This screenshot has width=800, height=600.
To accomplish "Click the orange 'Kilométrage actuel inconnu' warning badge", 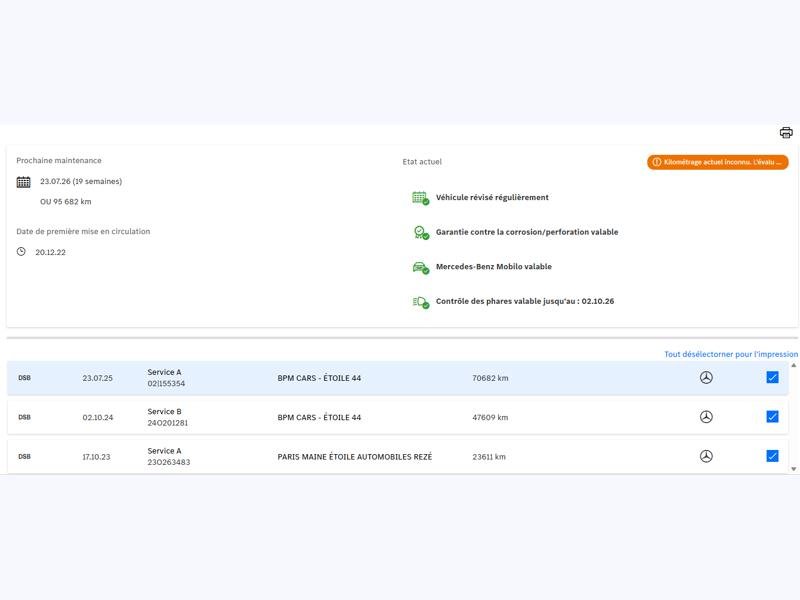I will 717,162.
